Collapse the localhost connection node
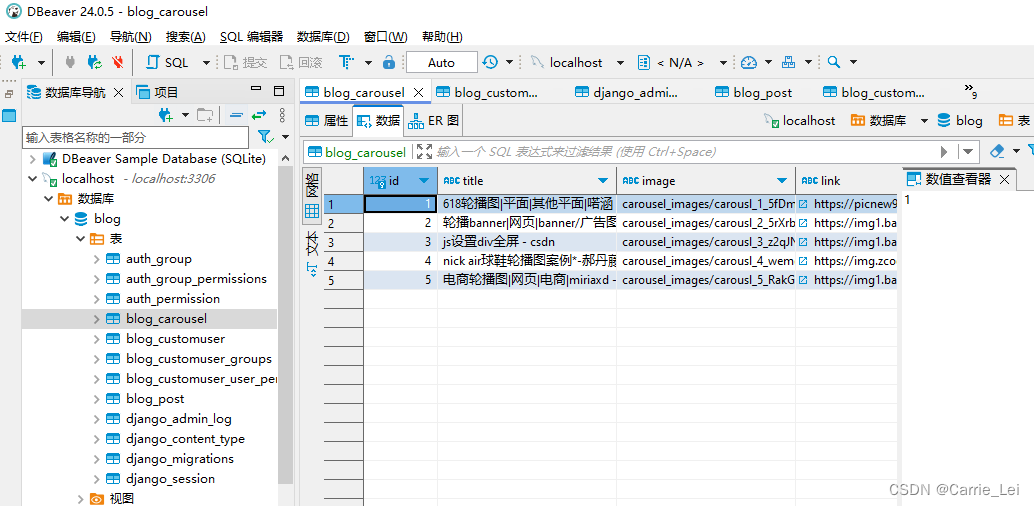Screen dimensions: 1034x506 32,179
